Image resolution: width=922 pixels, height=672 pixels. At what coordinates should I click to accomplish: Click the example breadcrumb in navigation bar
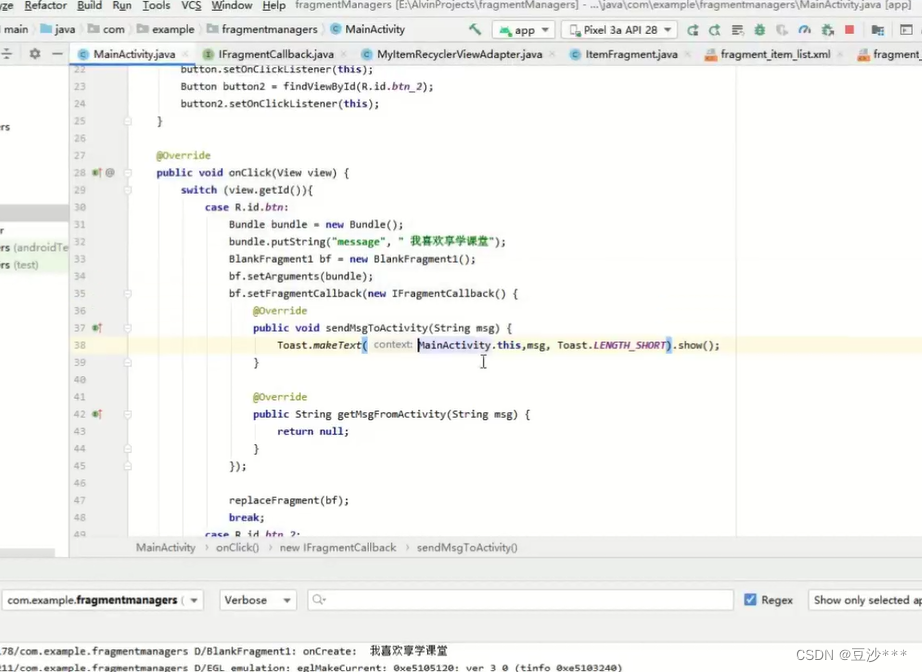coord(166,29)
